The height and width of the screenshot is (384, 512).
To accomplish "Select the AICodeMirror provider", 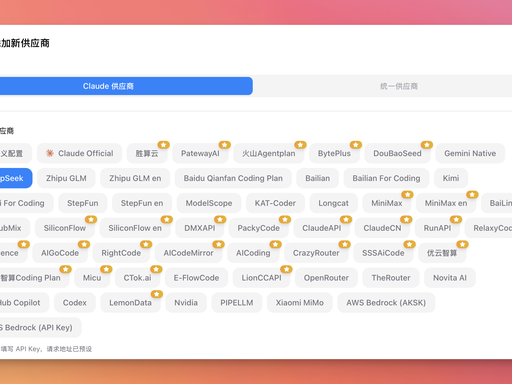I will [x=188, y=253].
